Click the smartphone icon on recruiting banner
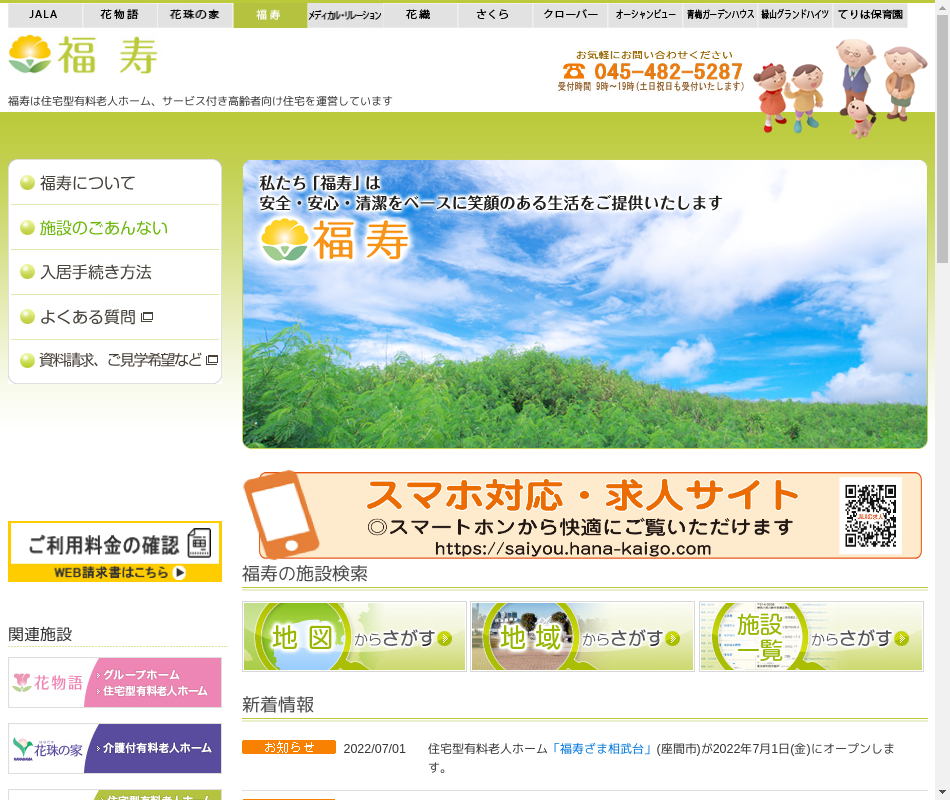 click(x=280, y=515)
